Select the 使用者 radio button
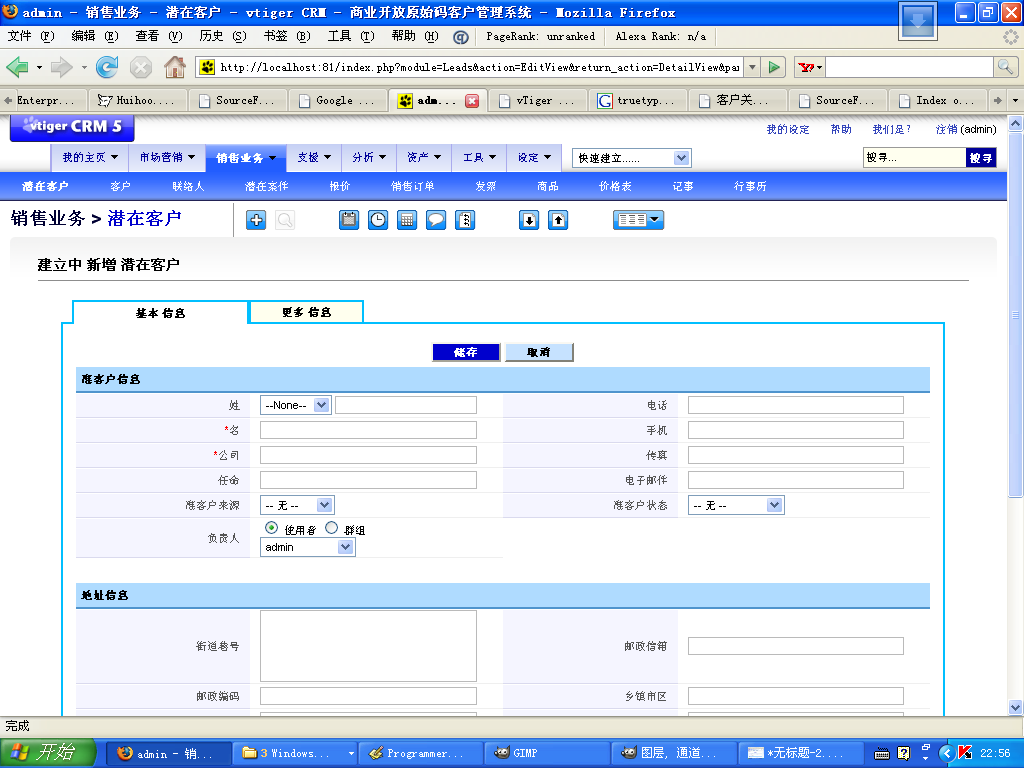1024x768 pixels. [x=271, y=528]
